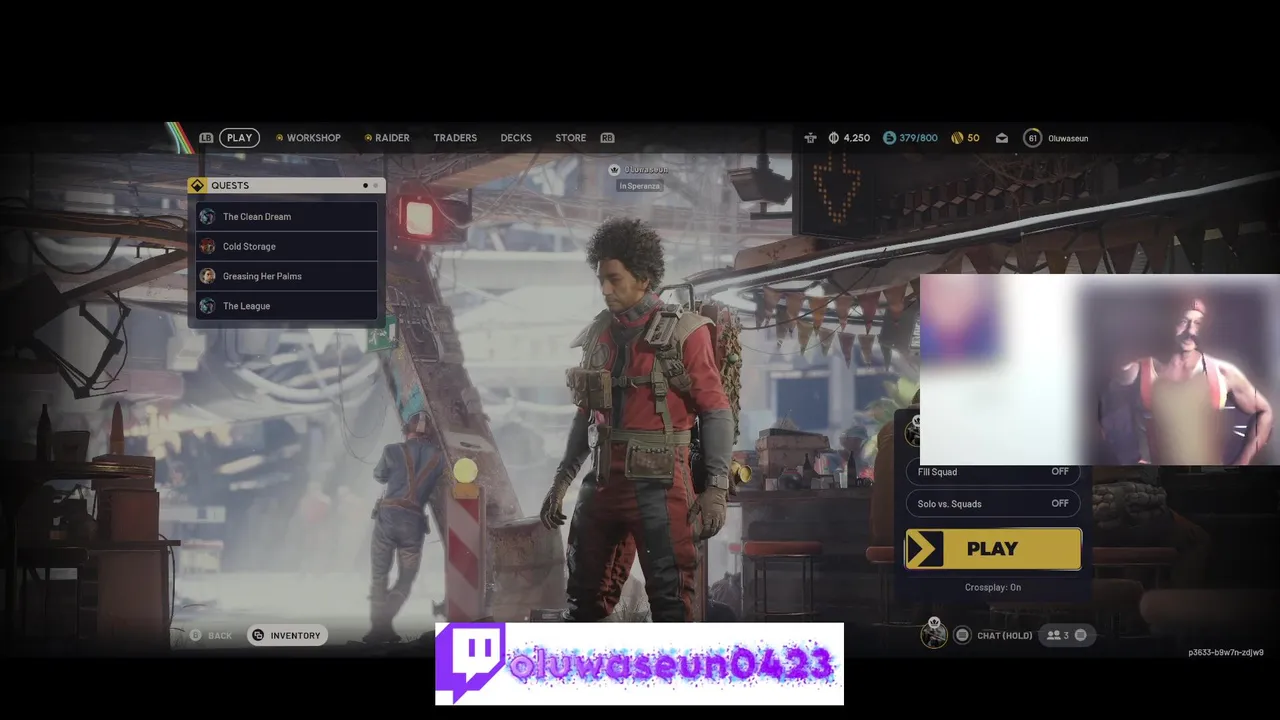Click the yellow Quests diamond icon
This screenshot has height=720, width=1280.
pyautogui.click(x=197, y=185)
